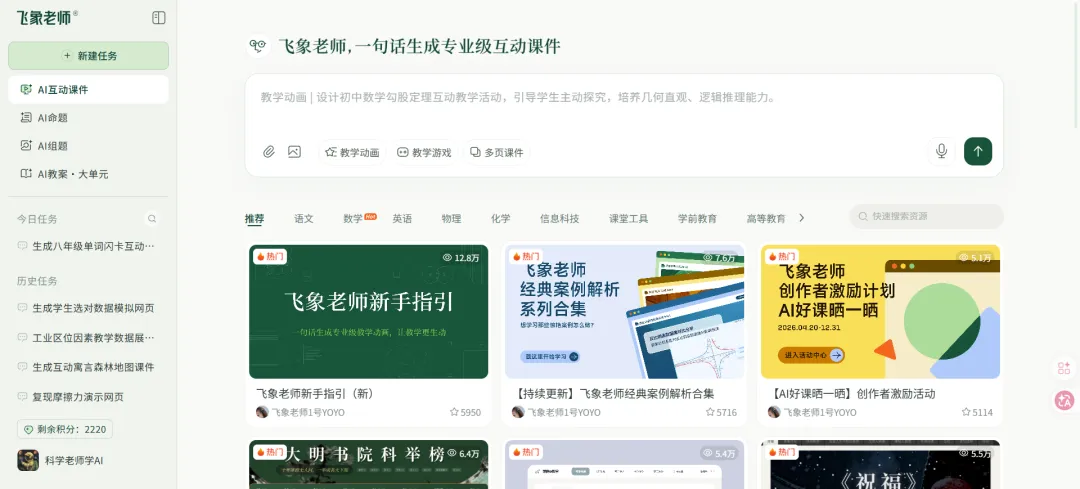
Task: Click the 热门 flame badge on 新手指引 card
Action: [x=270, y=256]
